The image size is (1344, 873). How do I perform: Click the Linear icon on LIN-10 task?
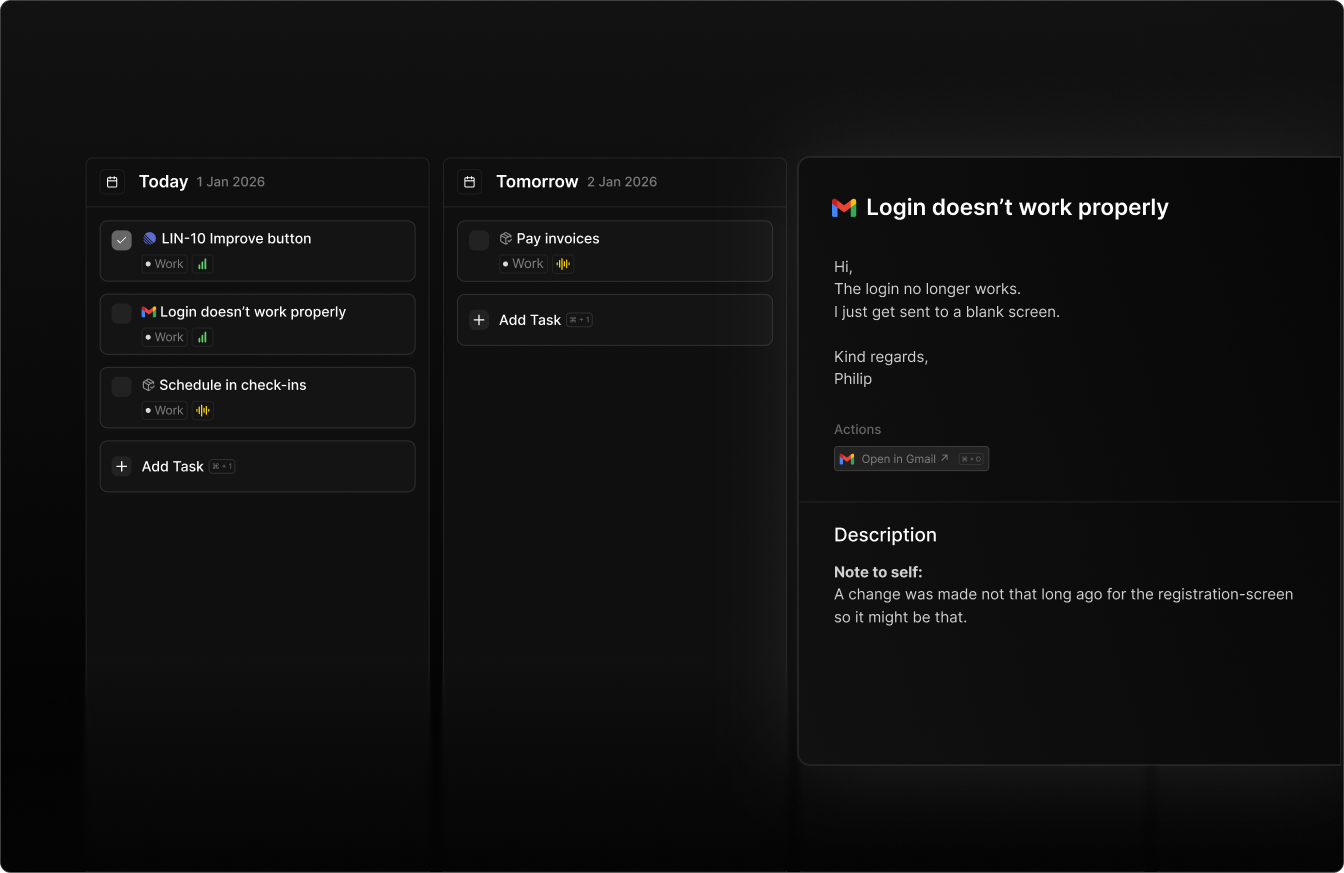click(x=149, y=239)
